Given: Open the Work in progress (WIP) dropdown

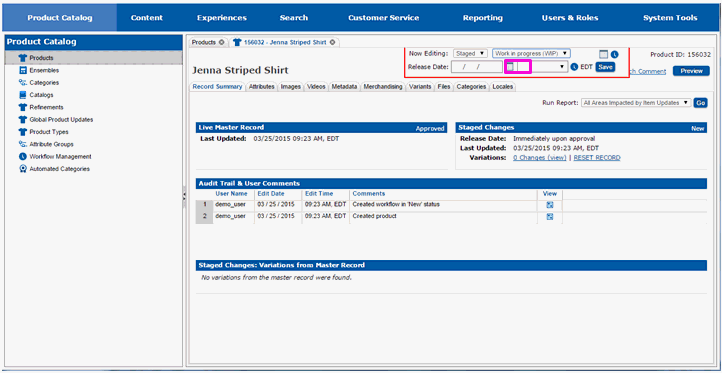Looking at the screenshot, I should (x=532, y=54).
